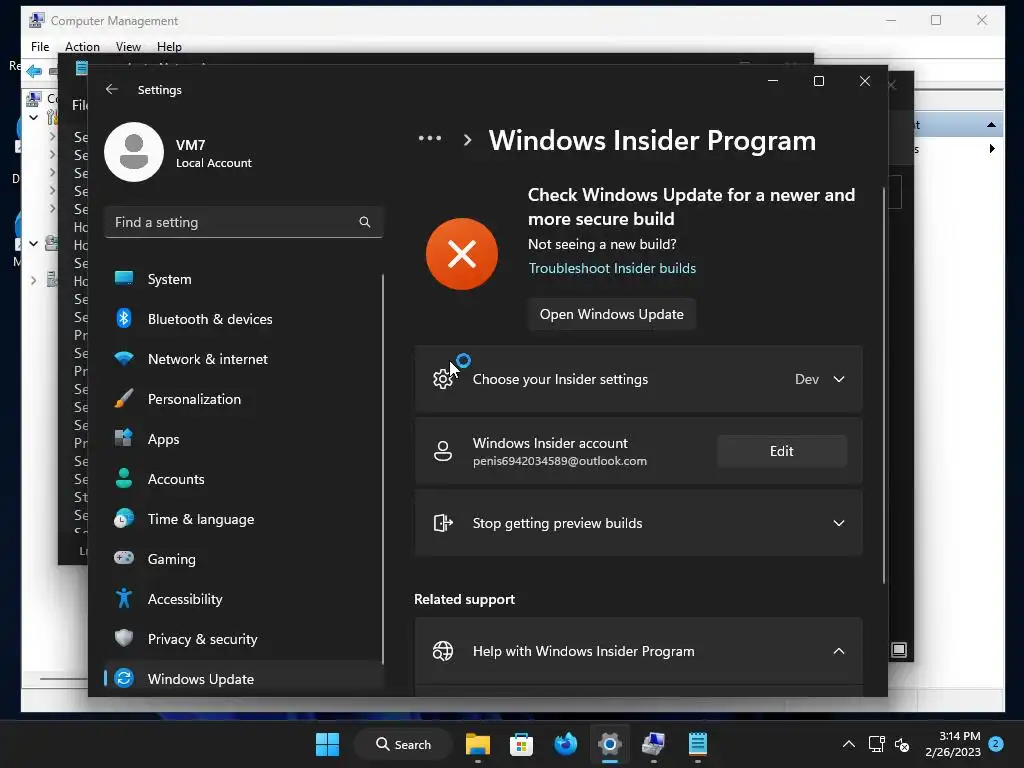Screen dimensions: 1024x768
Task: Collapse Help with Windows Insider Program
Action: [x=839, y=651]
